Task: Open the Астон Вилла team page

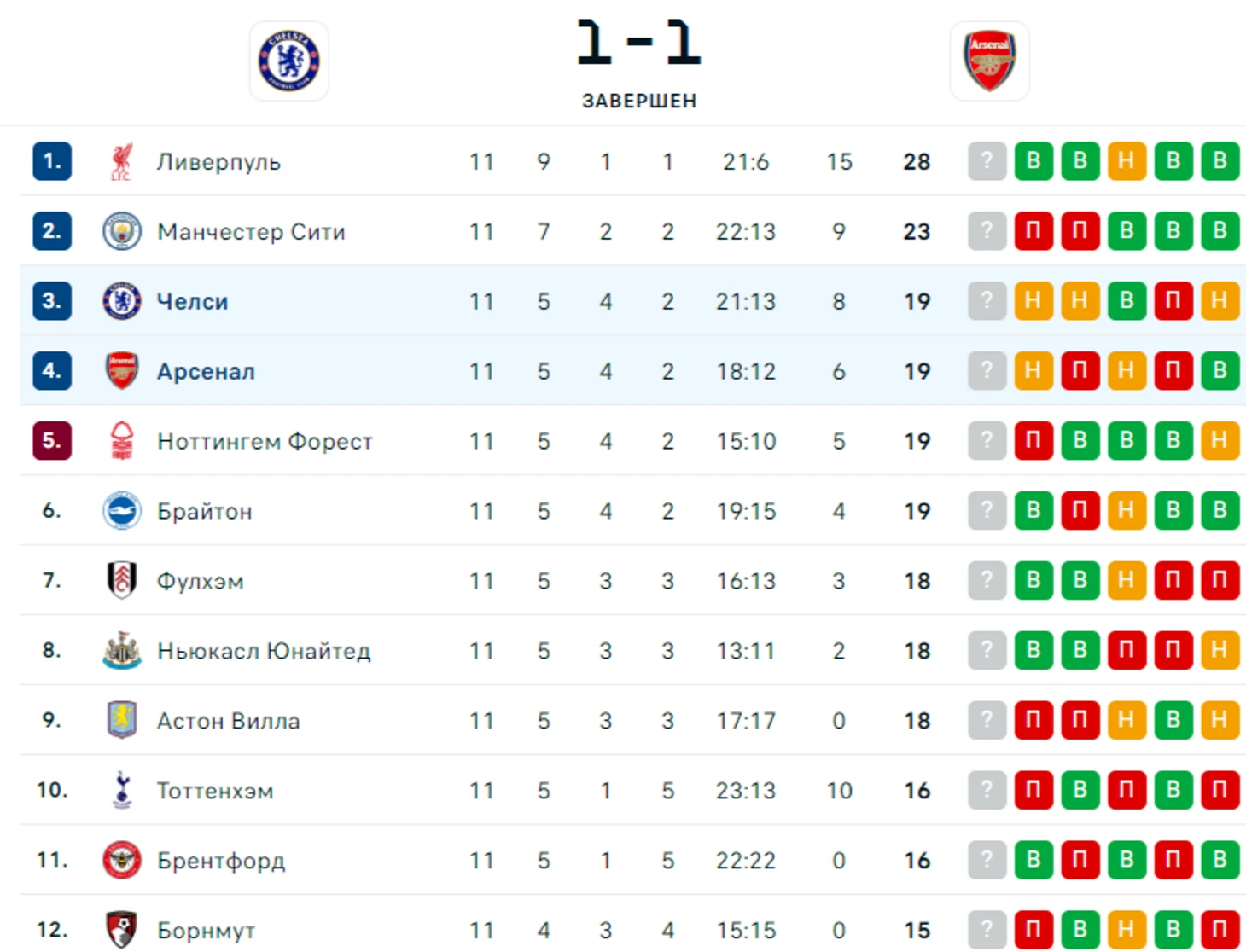Action: (x=228, y=722)
